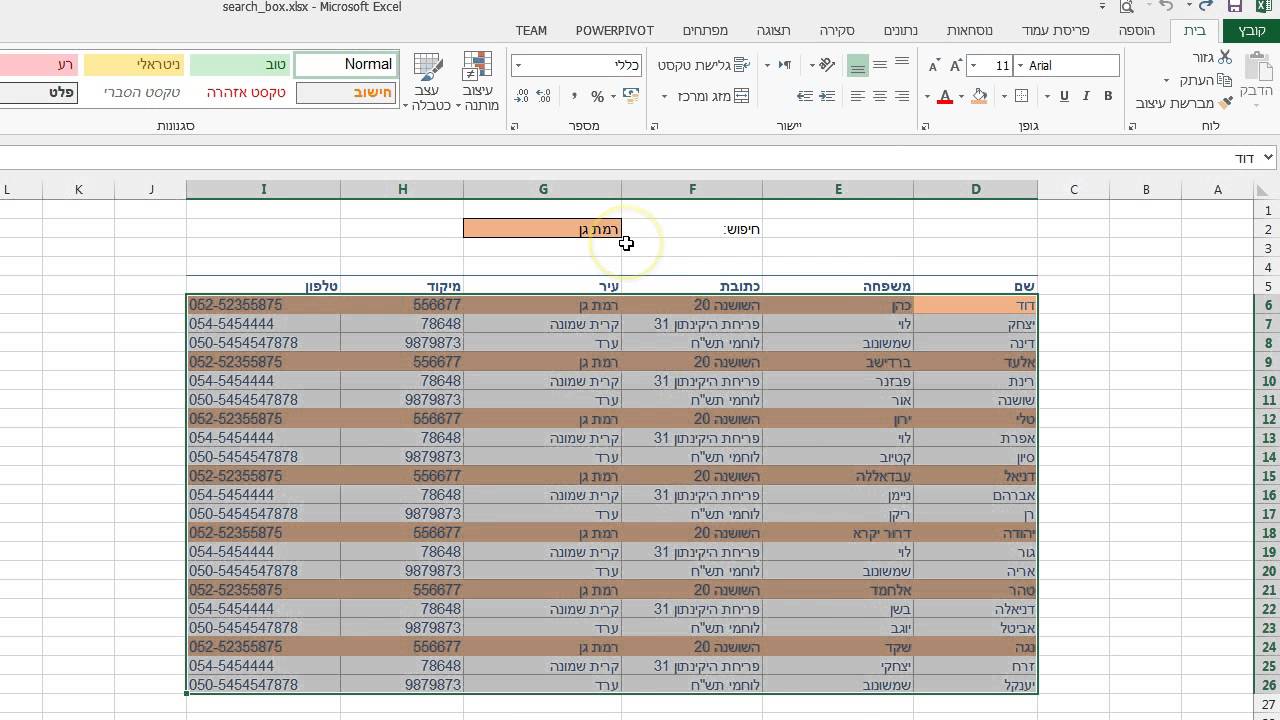Screen dimensions: 1280x720
Task: Switch to the Formulas (נוסחאות) tab
Action: tap(968, 31)
